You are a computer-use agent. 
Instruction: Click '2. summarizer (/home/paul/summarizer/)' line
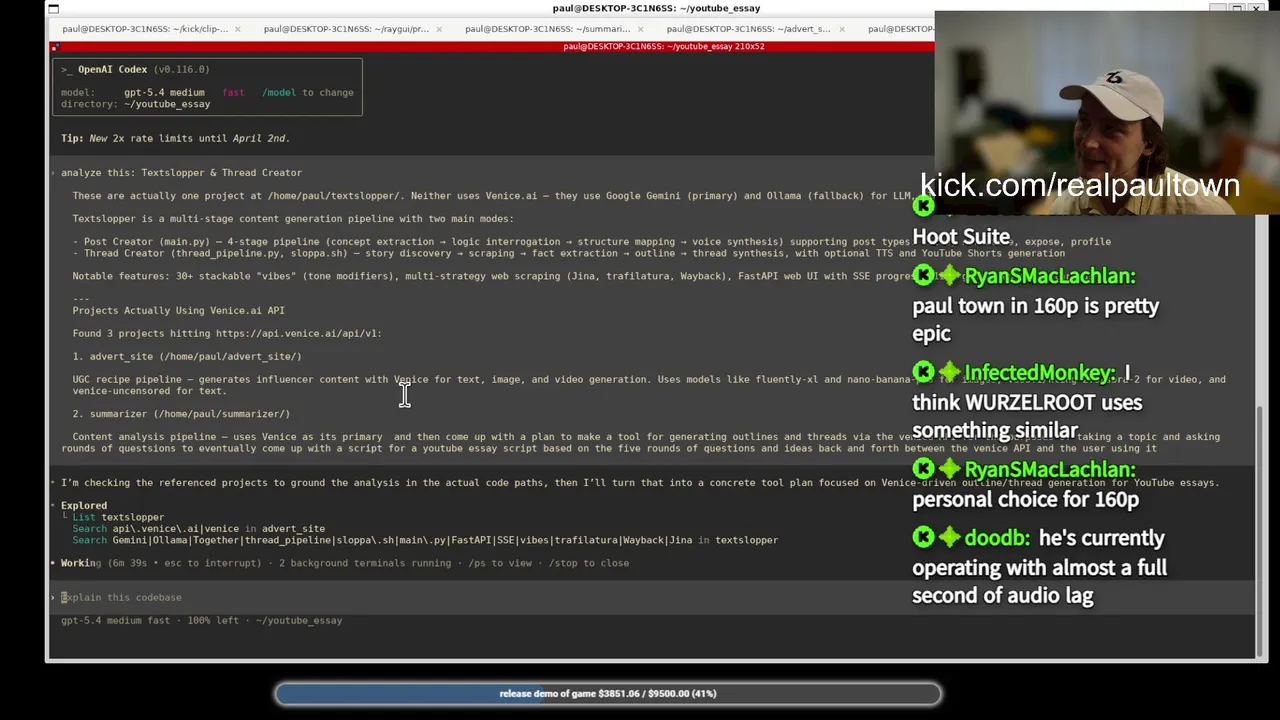click(181, 413)
